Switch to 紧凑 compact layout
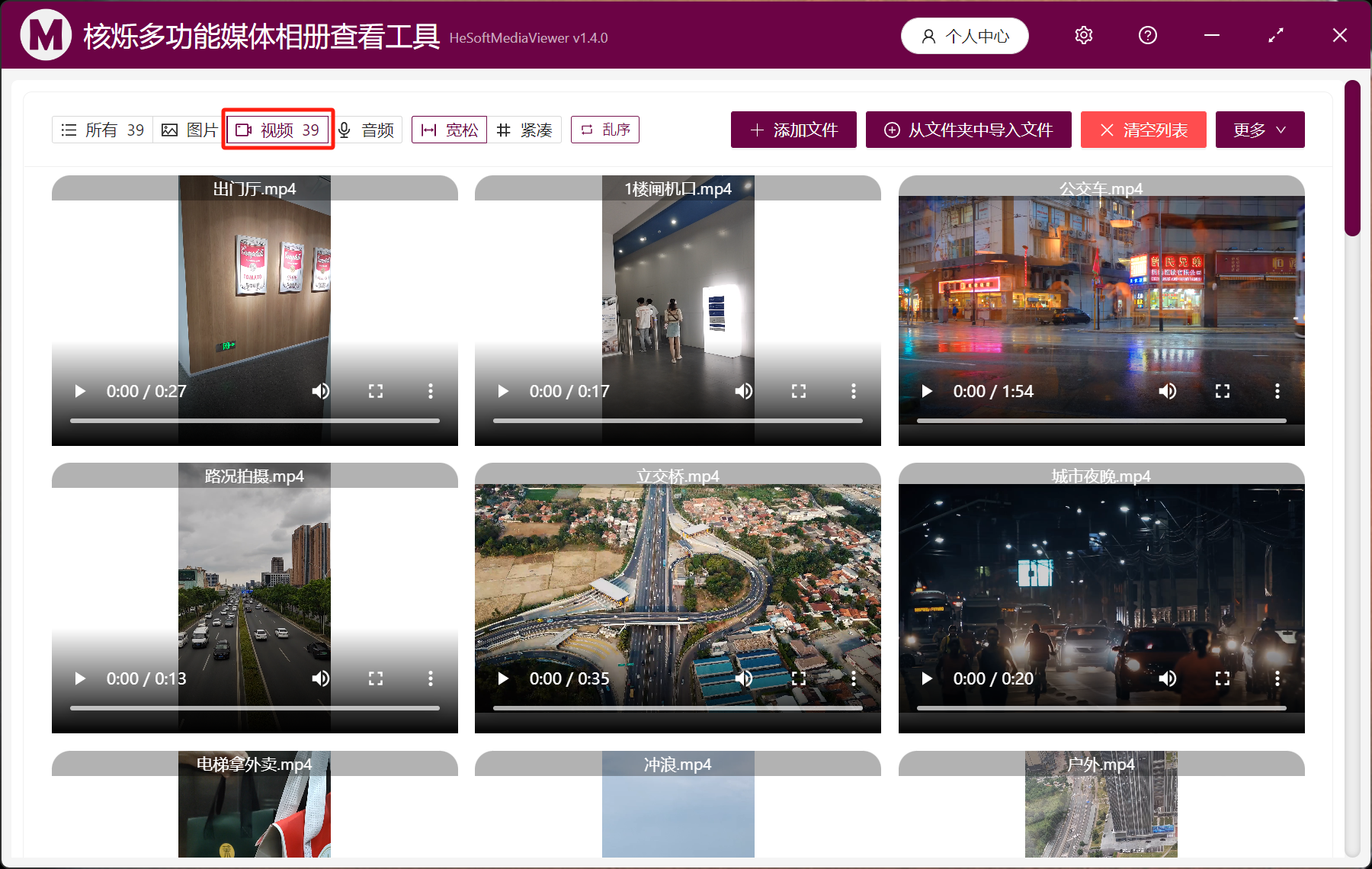The image size is (1372, 869). pyautogui.click(x=525, y=130)
